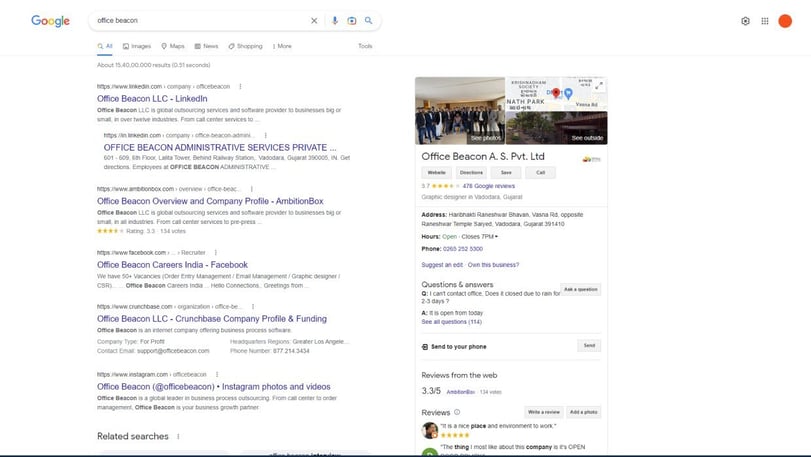
Task: Open the See outside street view thumbnail
Action: click(x=557, y=128)
